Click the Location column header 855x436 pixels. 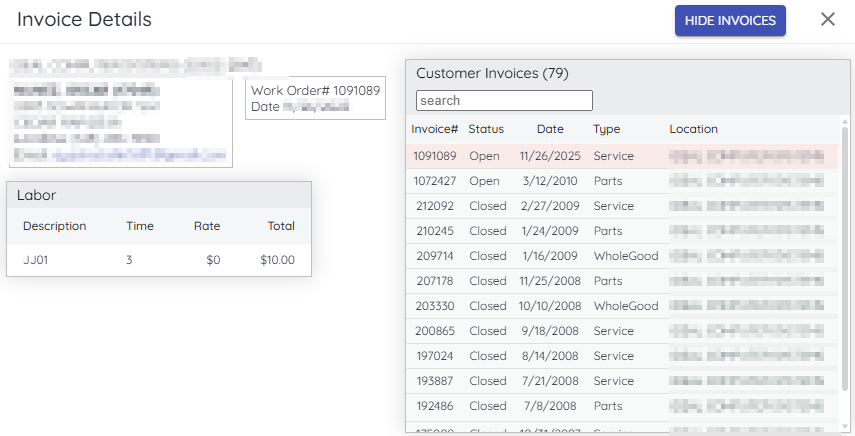(x=693, y=129)
